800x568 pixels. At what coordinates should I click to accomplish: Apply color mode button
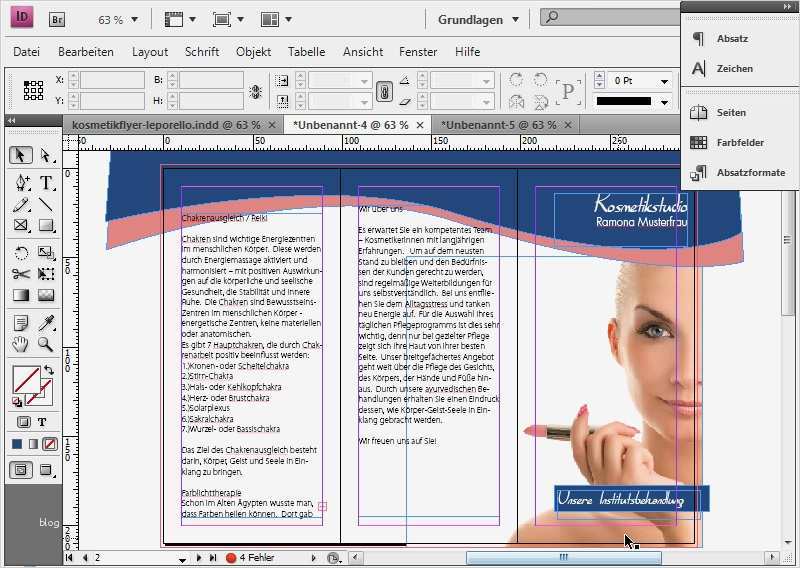tap(17, 444)
